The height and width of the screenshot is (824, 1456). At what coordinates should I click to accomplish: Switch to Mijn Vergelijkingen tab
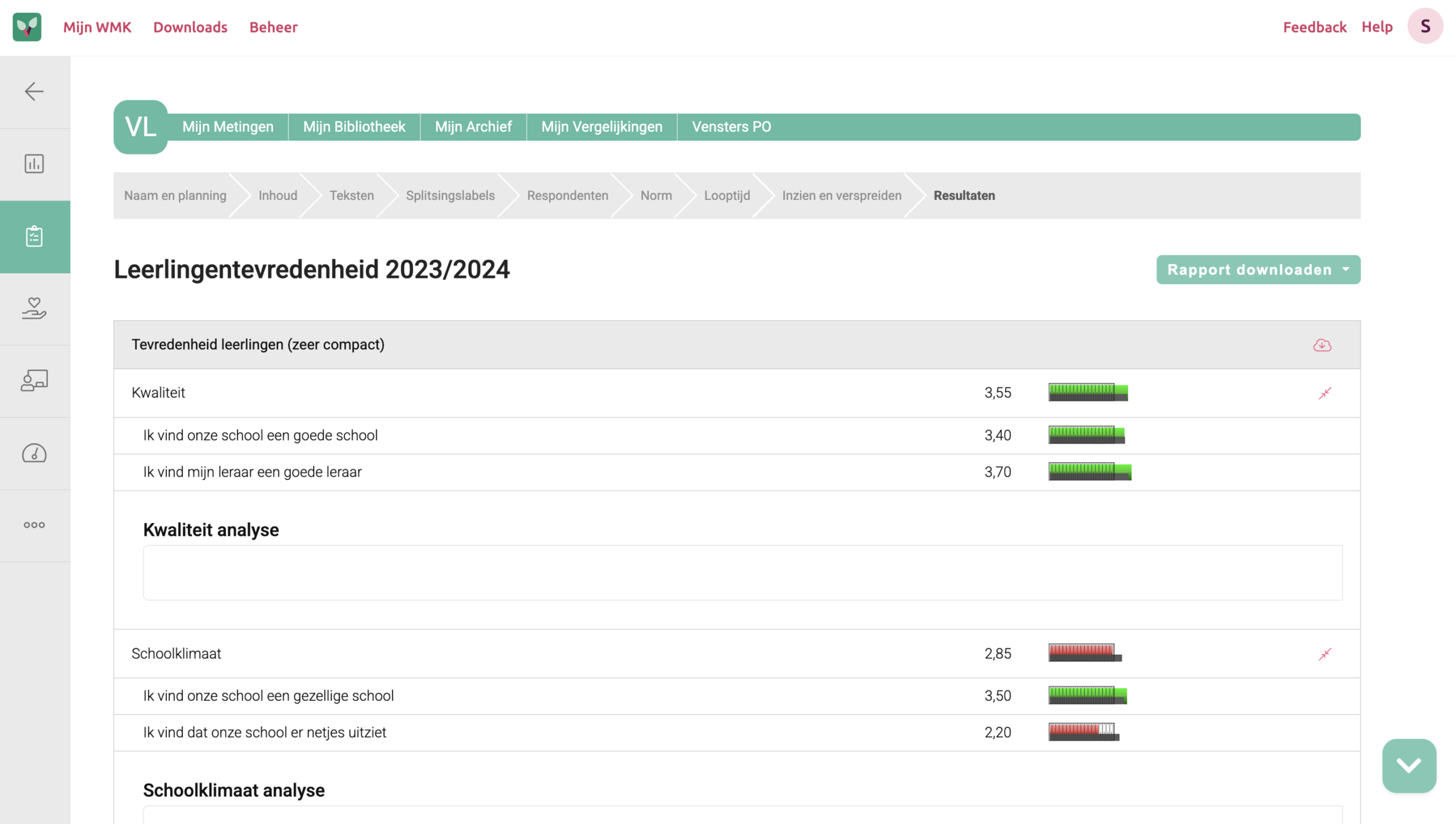click(x=602, y=127)
